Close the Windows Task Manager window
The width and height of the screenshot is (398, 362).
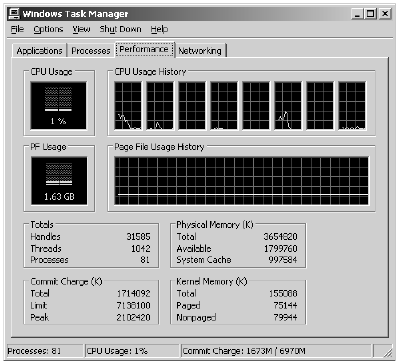(385, 14)
